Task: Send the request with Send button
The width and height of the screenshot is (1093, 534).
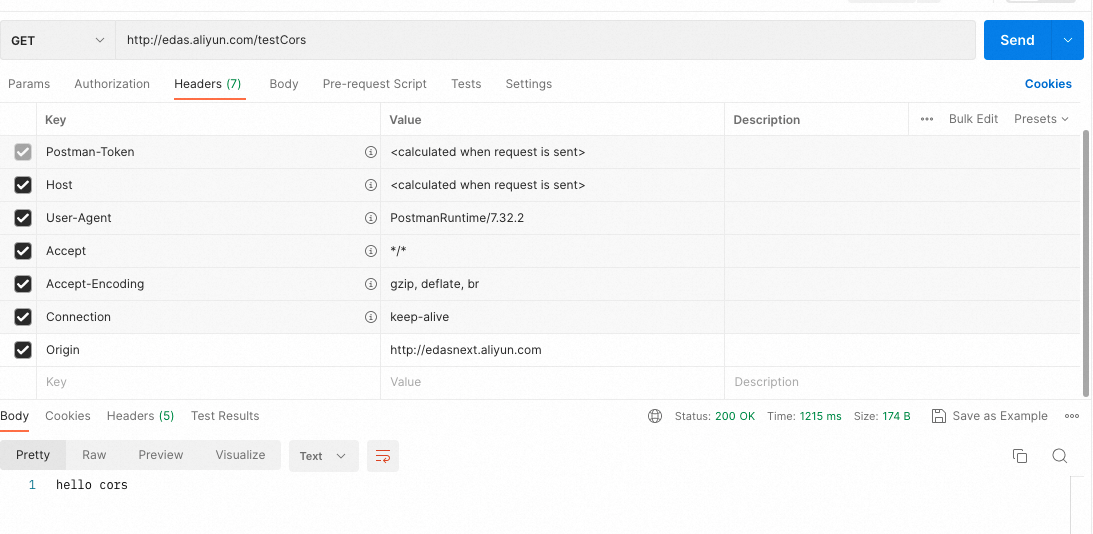Action: click(x=1017, y=40)
